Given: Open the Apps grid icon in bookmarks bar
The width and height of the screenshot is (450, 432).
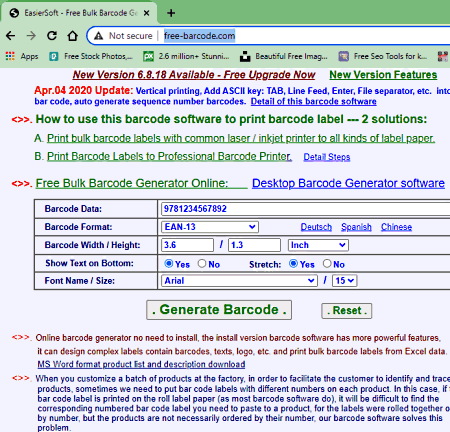Looking at the screenshot, I should coord(10,56).
